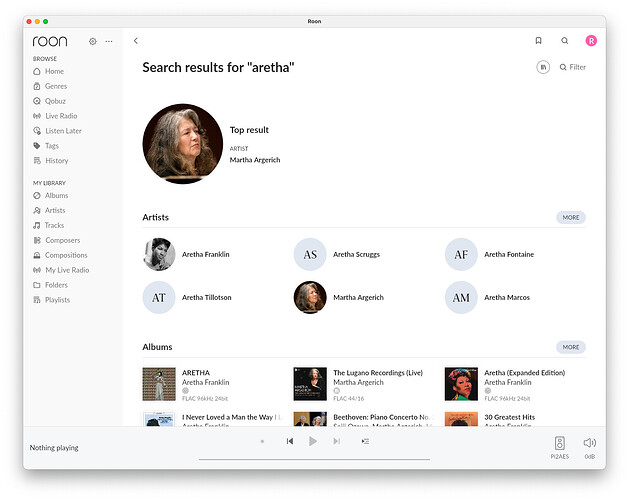Open album title Aretha (Expanded Edition)
This screenshot has height=500, width=629.
click(525, 373)
